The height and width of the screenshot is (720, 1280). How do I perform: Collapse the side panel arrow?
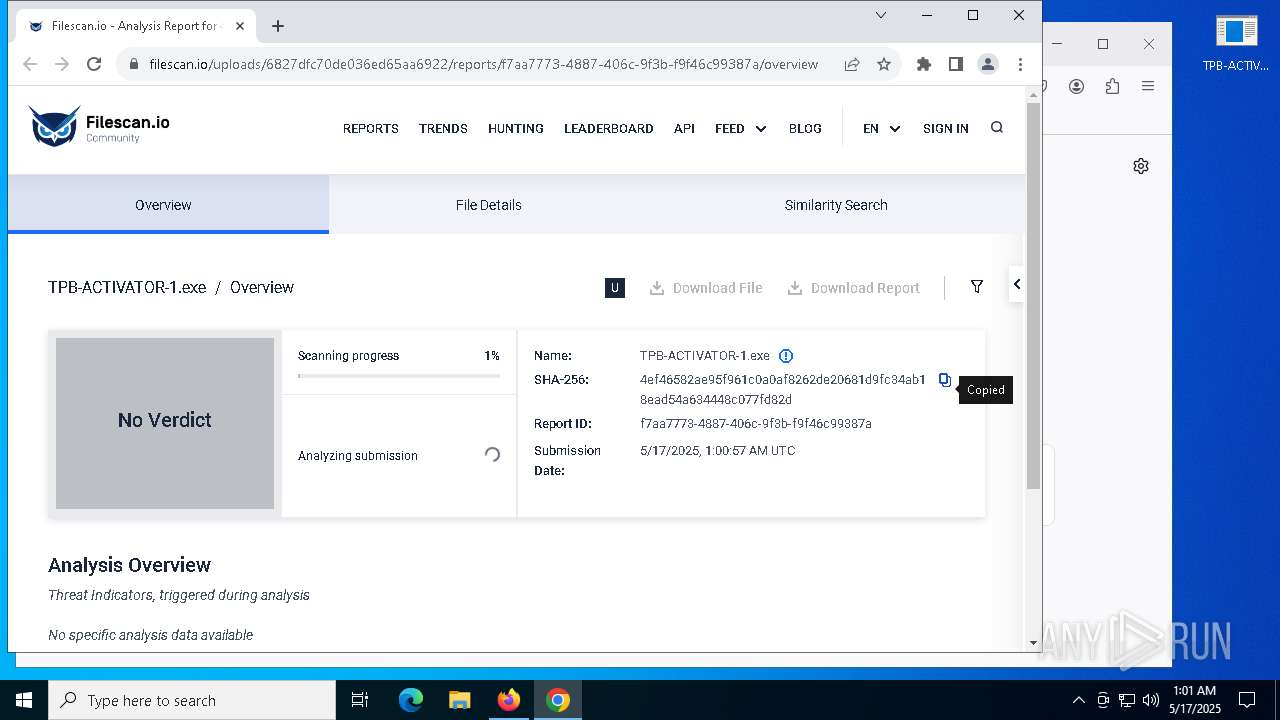click(x=1017, y=285)
